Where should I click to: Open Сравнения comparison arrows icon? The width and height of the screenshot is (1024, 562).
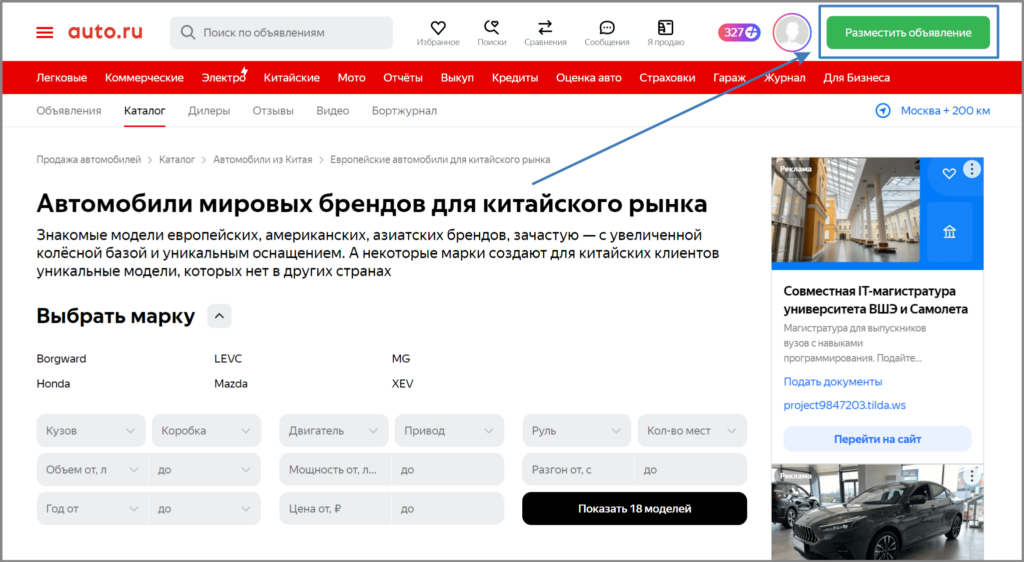point(545,28)
